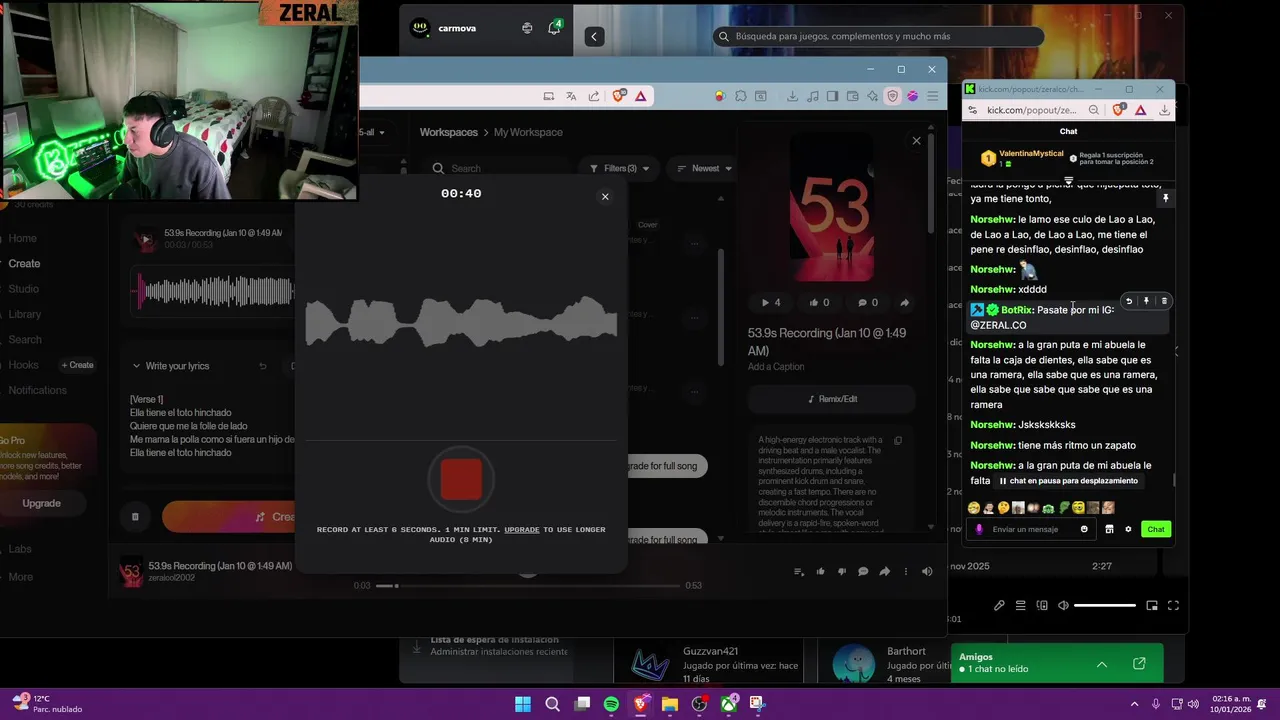Open the Library sidebar item
Viewport: 1280px width, 720px height.
pos(25,314)
